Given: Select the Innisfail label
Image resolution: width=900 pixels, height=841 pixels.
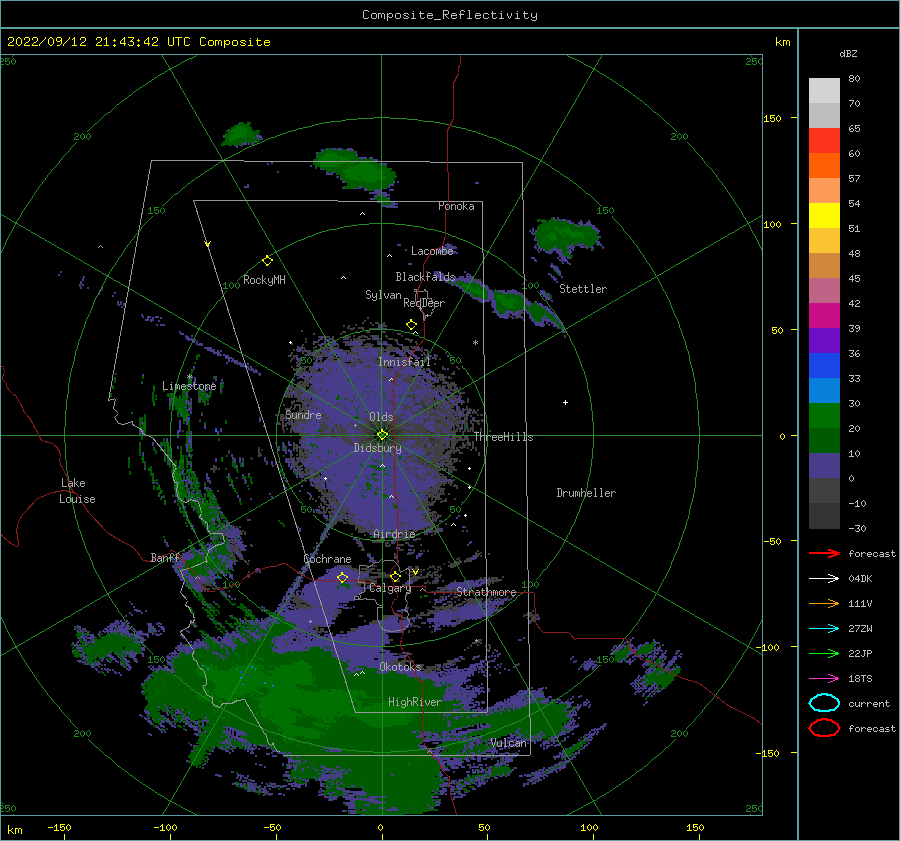Looking at the screenshot, I should tap(404, 362).
